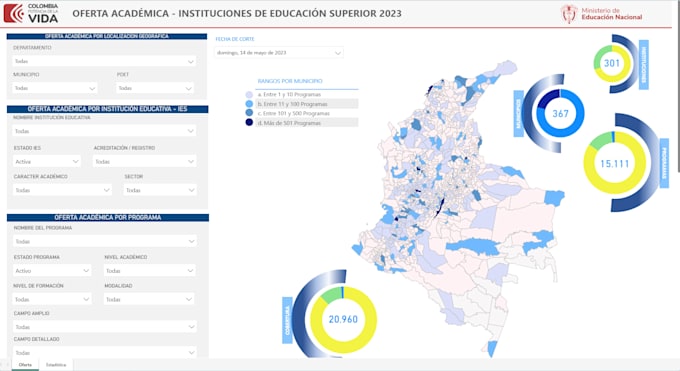The height and width of the screenshot is (371, 680).
Task: Switch to the Estadística tab
Action: click(x=56, y=365)
